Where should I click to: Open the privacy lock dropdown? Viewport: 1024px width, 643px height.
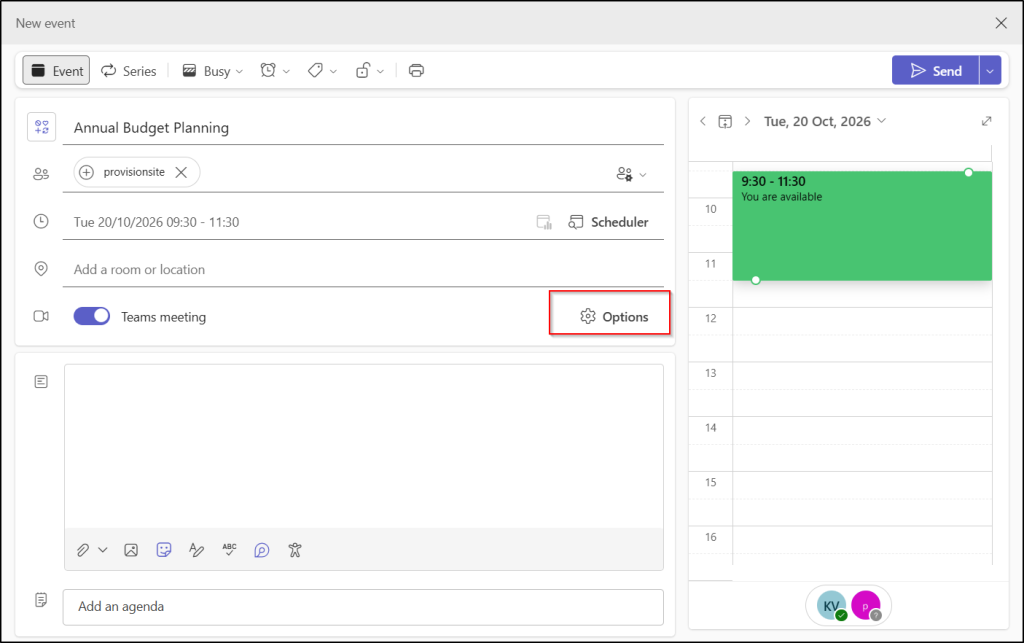coord(370,71)
